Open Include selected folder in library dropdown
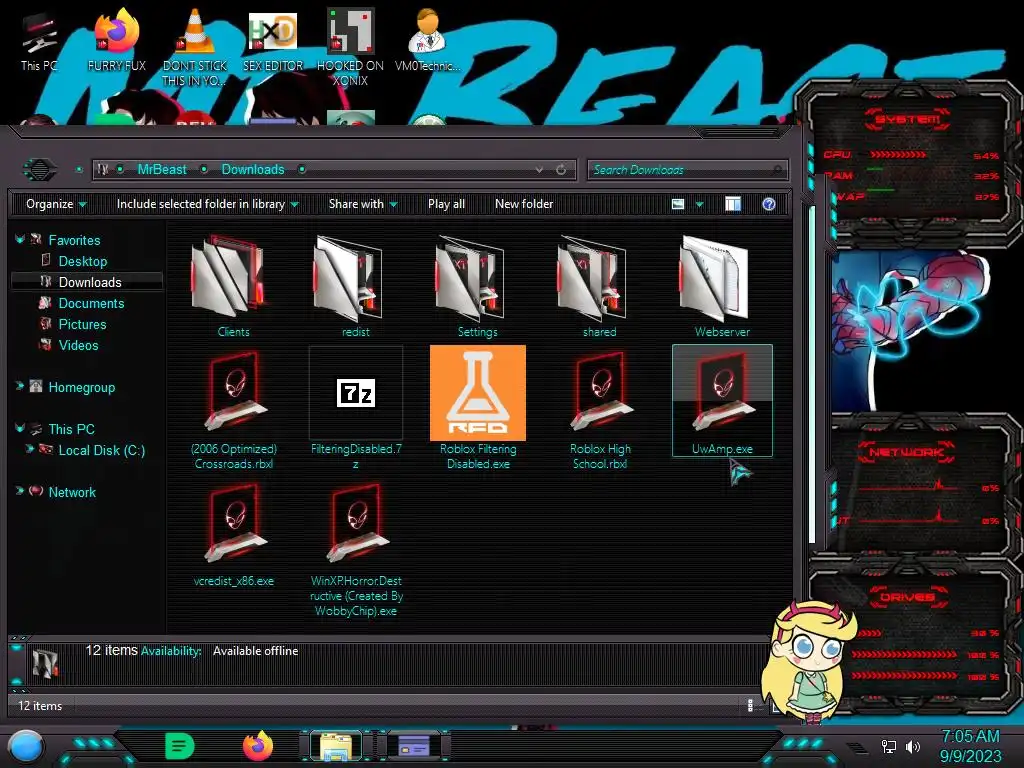 click(x=207, y=204)
